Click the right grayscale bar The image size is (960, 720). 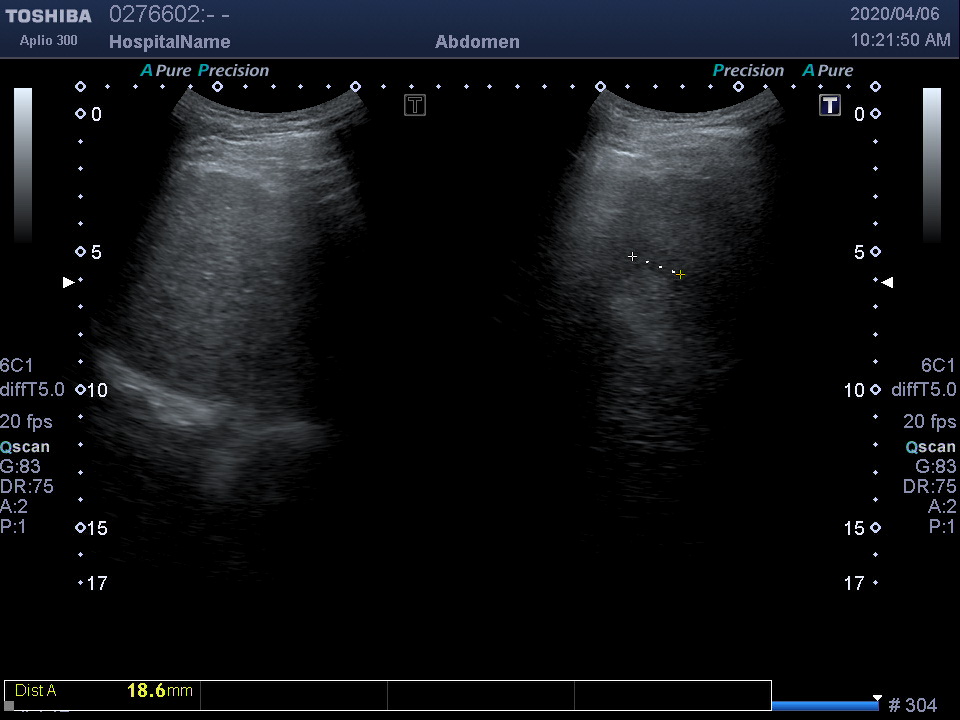[931, 165]
